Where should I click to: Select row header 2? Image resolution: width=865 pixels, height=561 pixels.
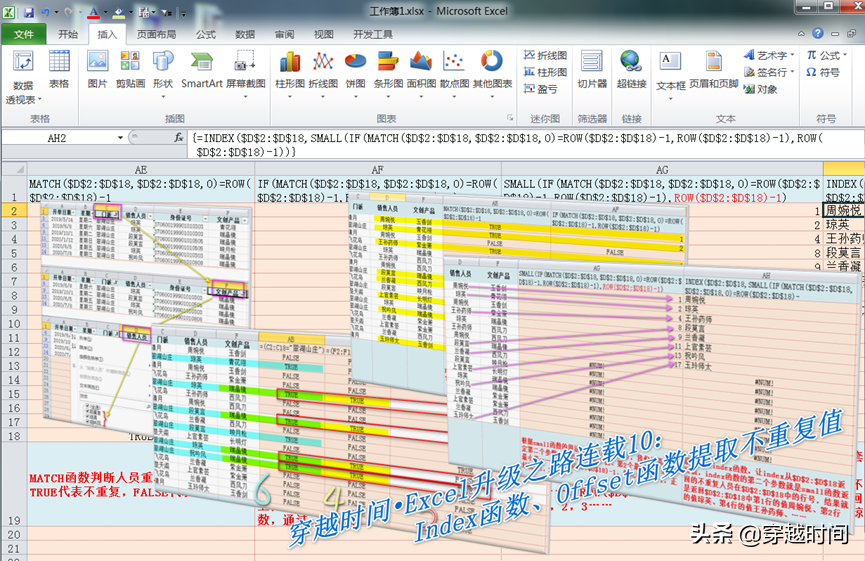(14, 211)
